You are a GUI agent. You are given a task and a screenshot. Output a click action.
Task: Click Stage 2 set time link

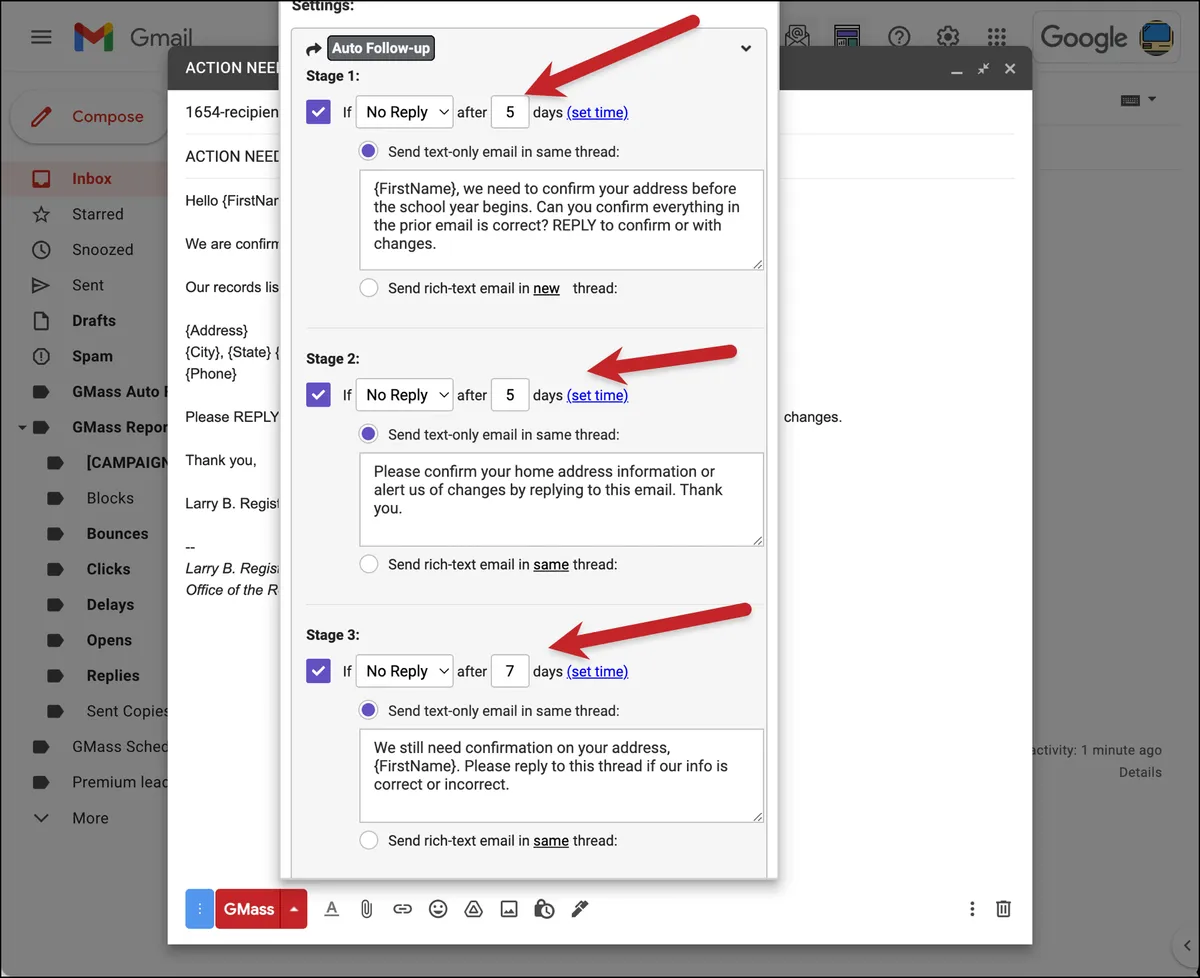pos(597,396)
